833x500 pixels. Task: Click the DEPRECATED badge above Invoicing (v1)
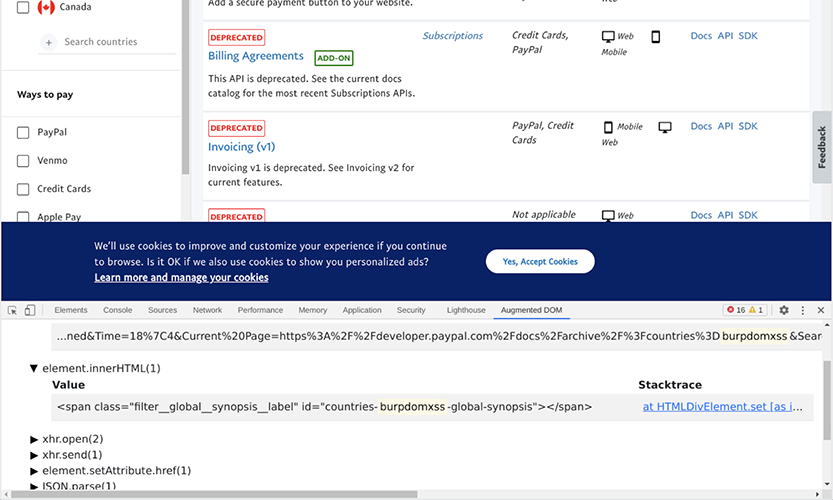pos(236,128)
